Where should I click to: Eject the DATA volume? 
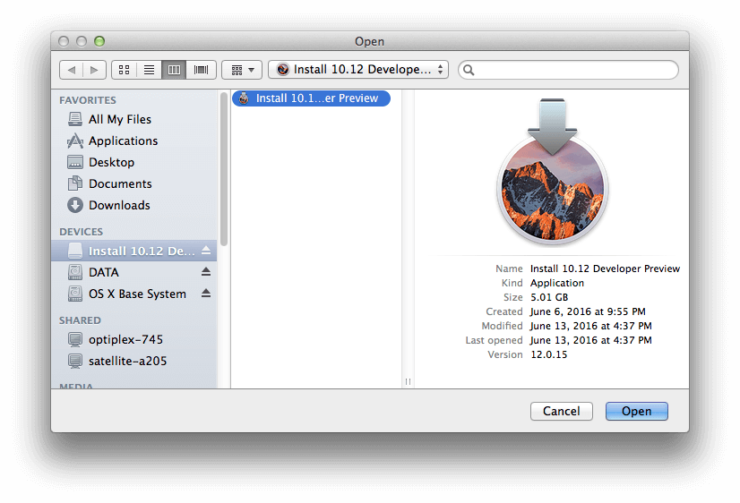[x=206, y=272]
